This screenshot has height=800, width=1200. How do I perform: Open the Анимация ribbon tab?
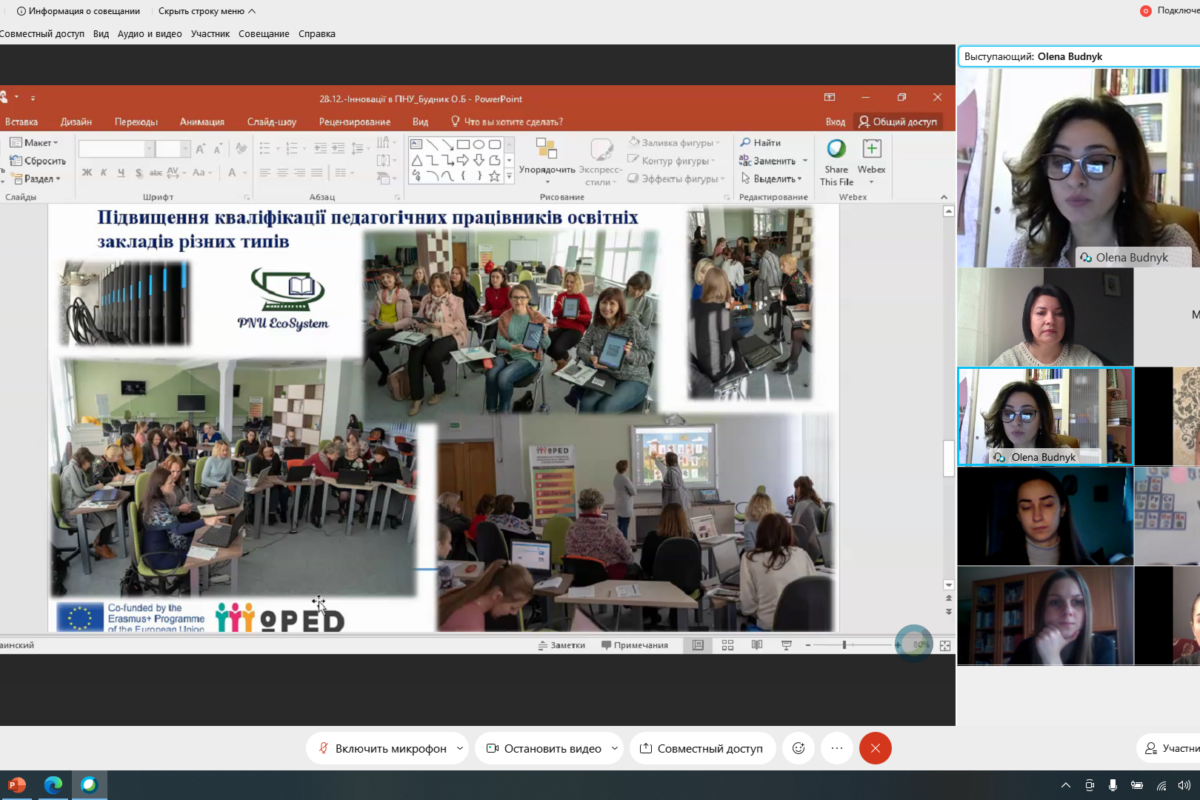[202, 122]
